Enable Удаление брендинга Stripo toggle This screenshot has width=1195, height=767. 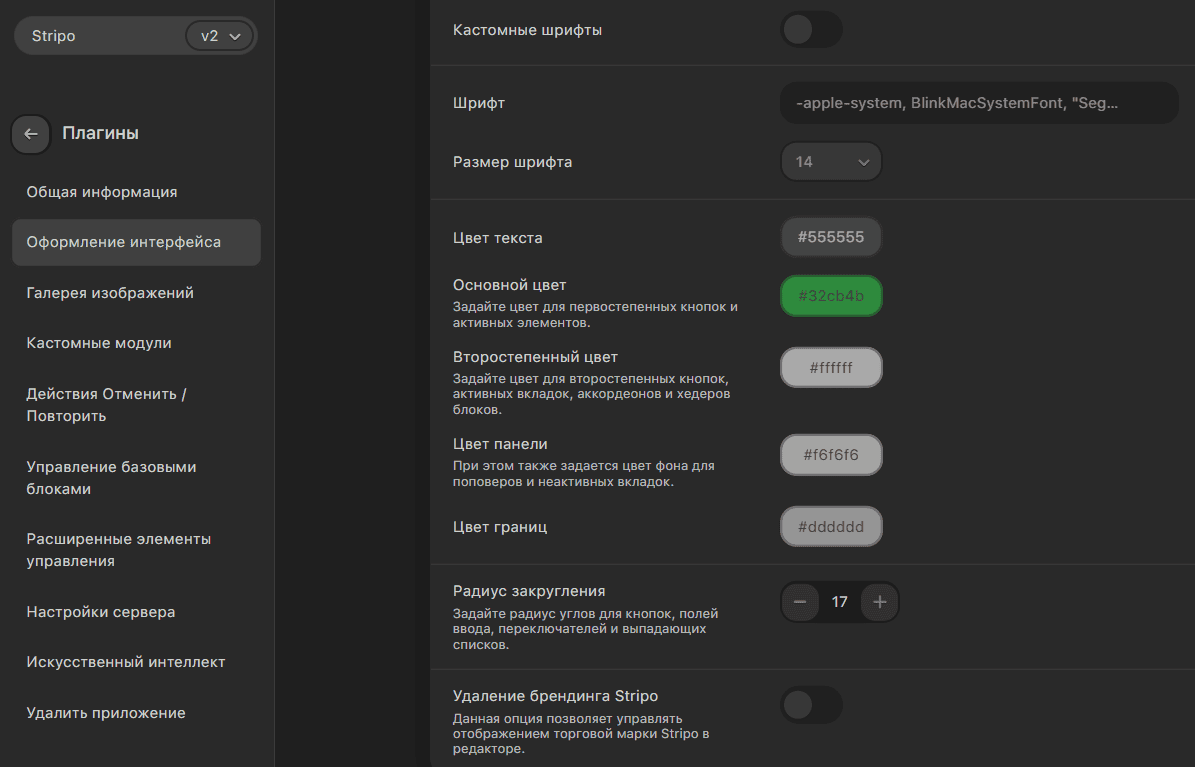coord(811,705)
